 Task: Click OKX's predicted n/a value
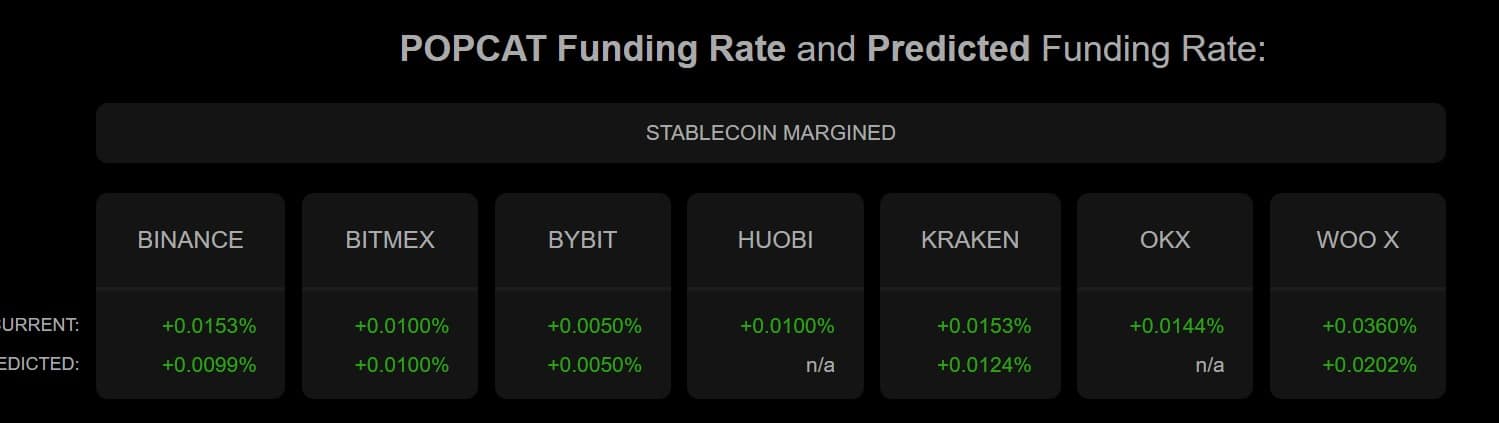[1209, 365]
